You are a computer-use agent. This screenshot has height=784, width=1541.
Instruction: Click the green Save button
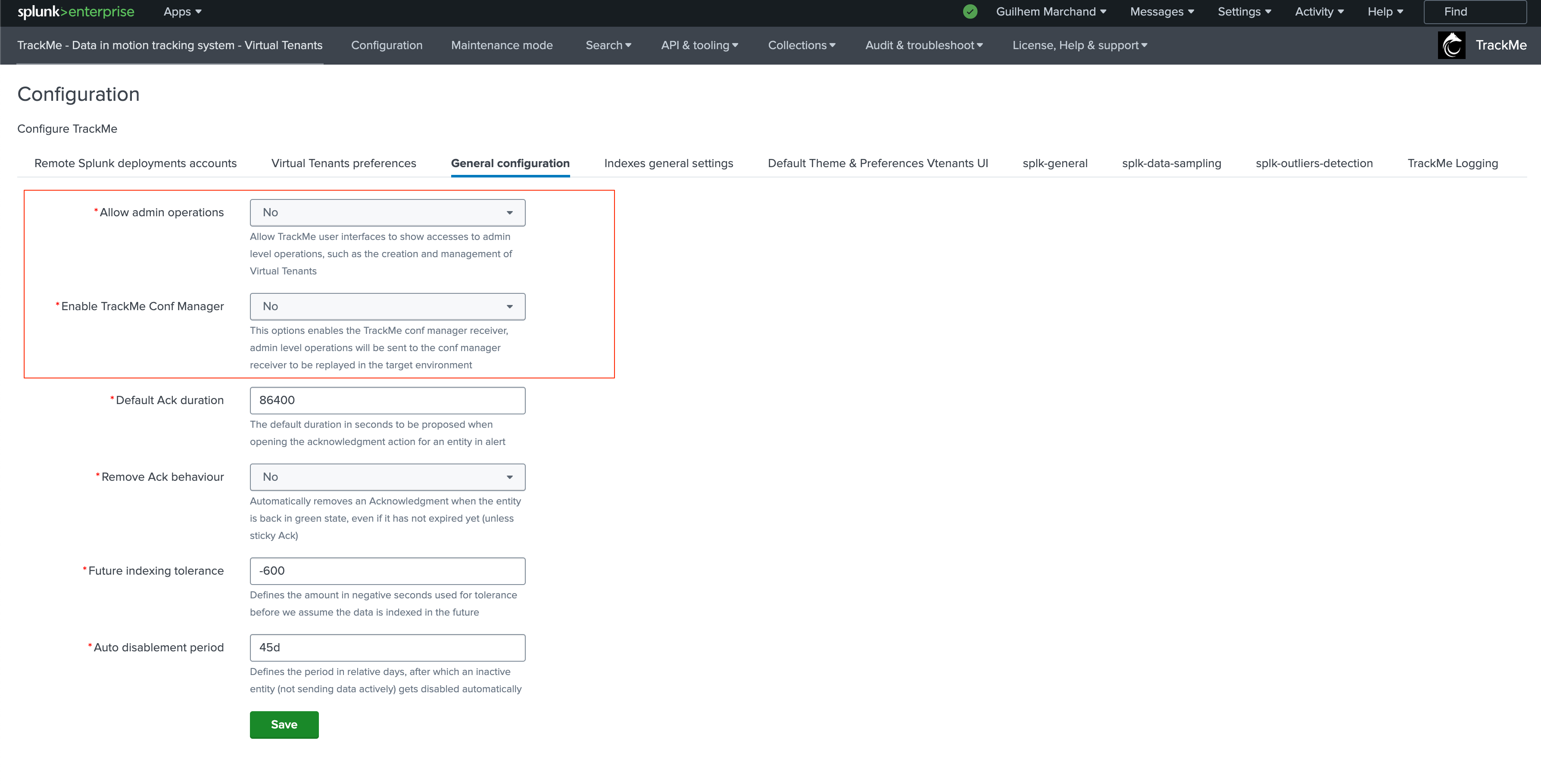click(284, 724)
